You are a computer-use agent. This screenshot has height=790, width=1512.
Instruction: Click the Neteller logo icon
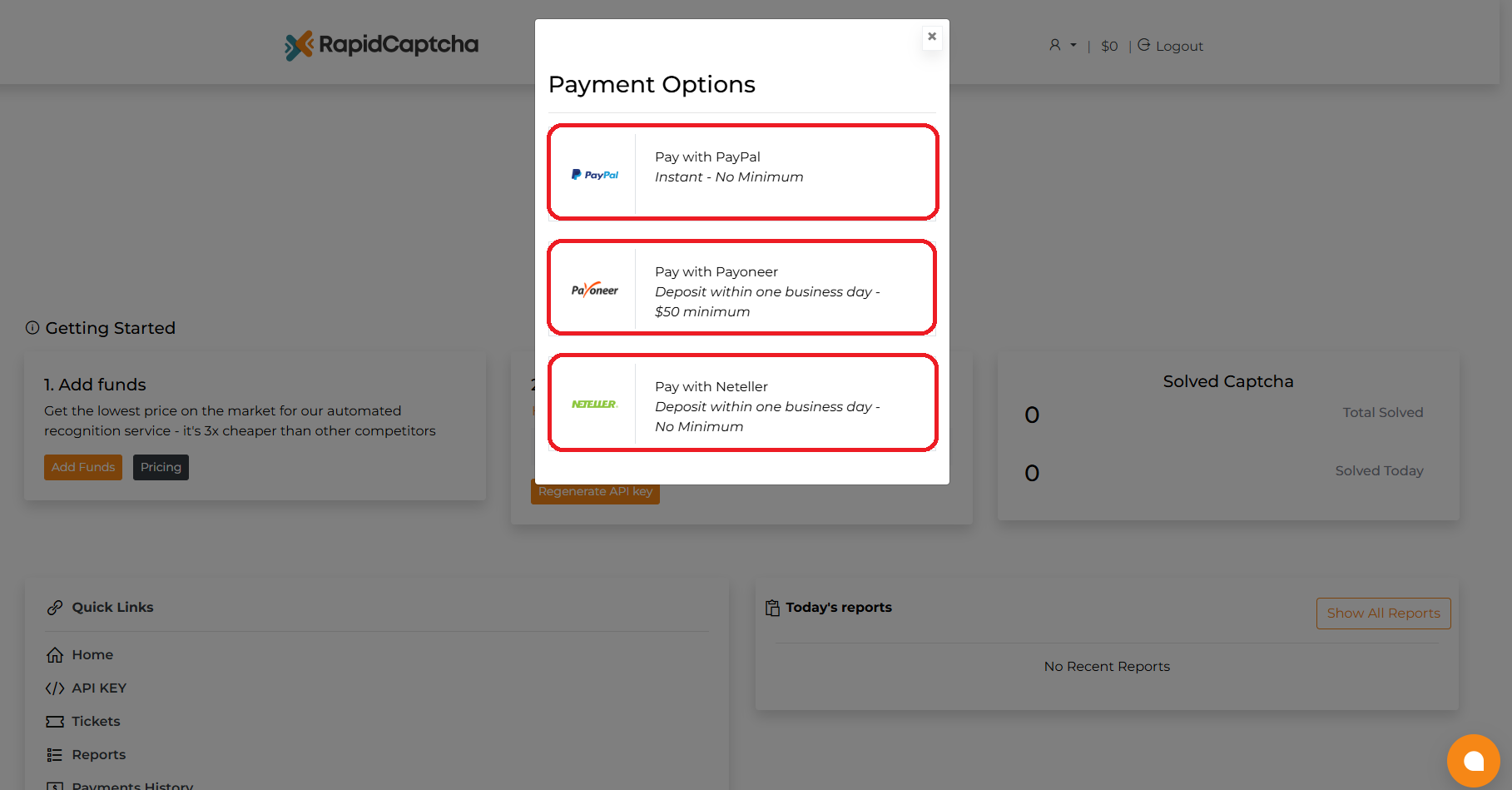tap(594, 405)
